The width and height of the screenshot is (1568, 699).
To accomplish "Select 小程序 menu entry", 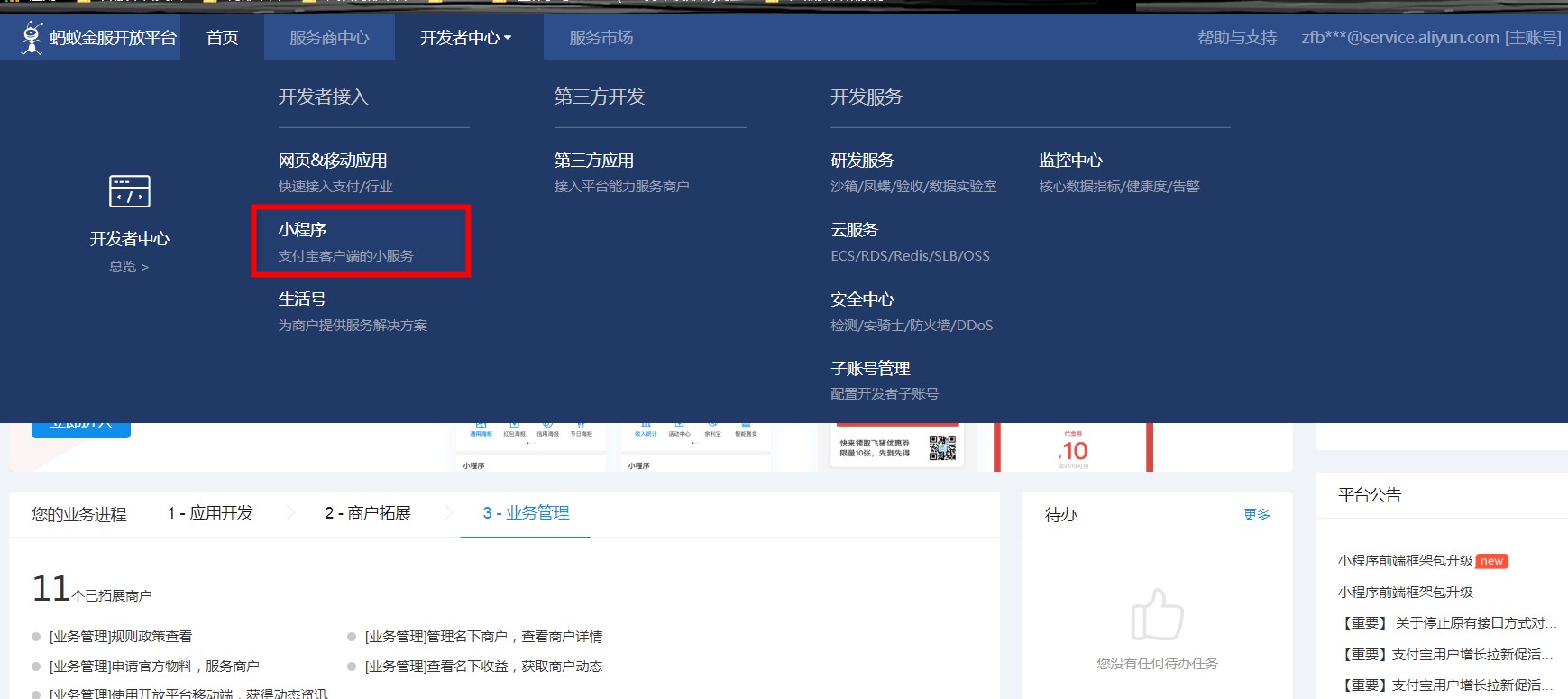I will coord(302,230).
